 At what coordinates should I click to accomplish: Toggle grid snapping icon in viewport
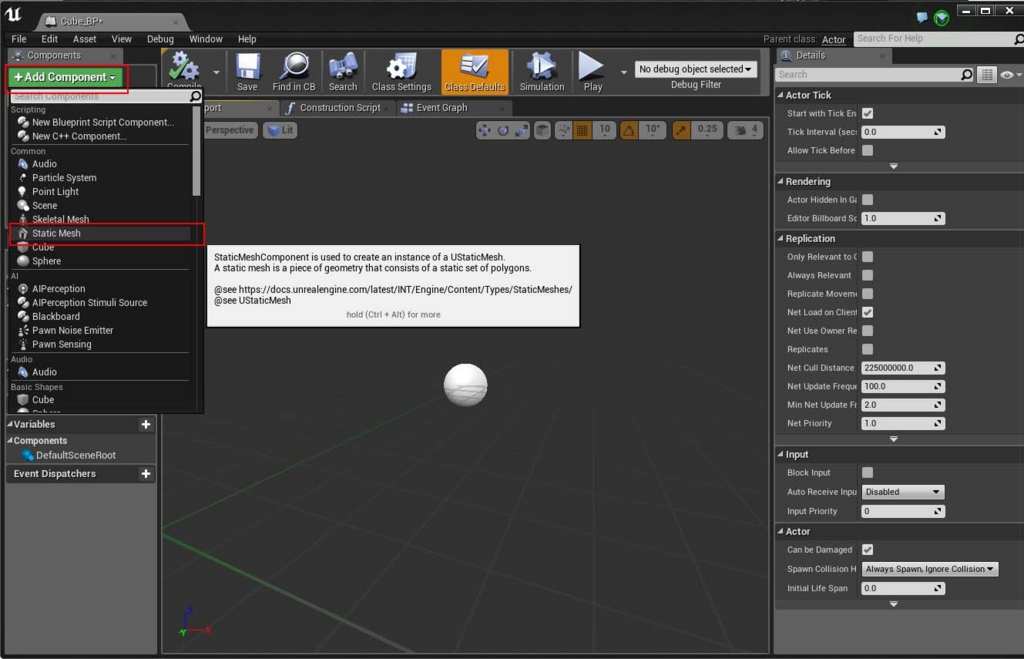(582, 131)
